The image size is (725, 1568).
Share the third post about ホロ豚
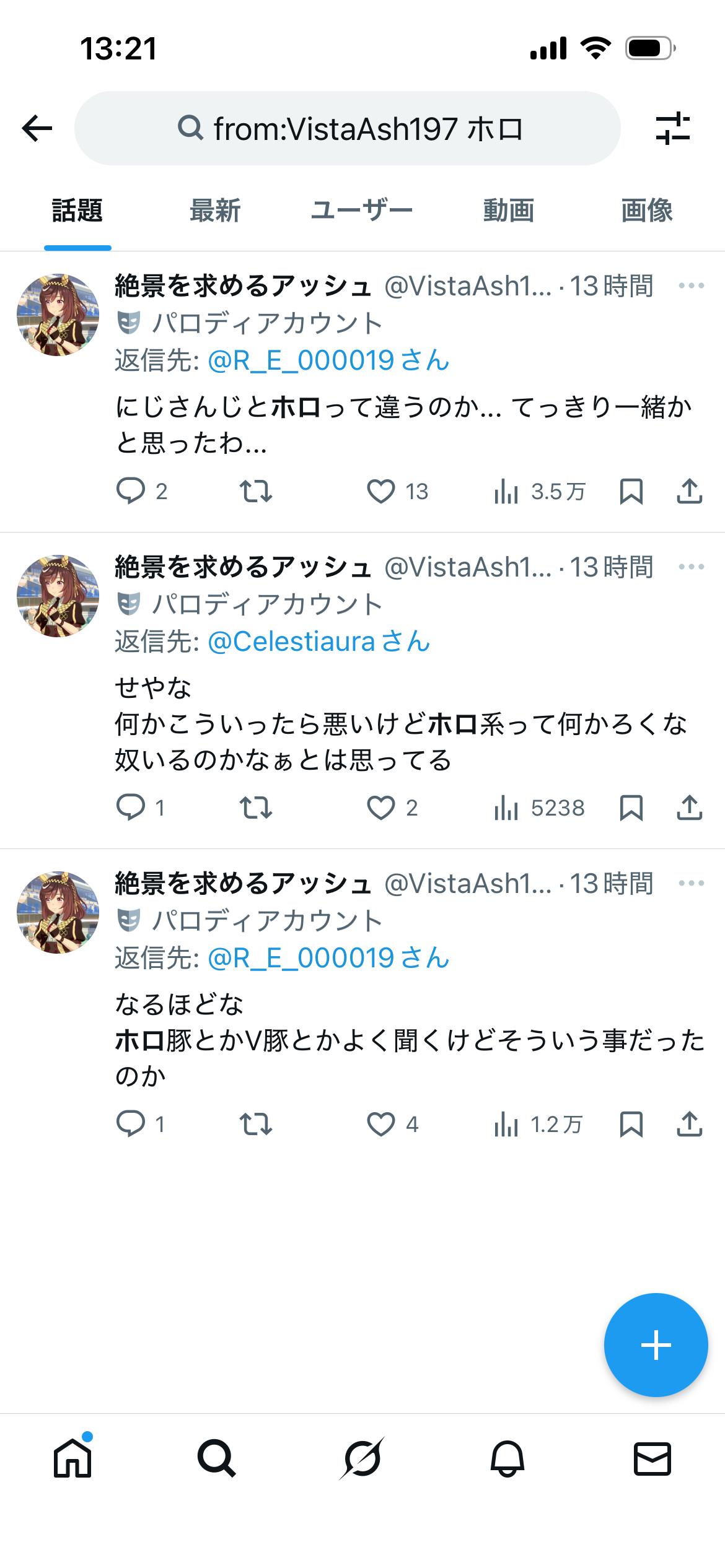(x=689, y=1125)
